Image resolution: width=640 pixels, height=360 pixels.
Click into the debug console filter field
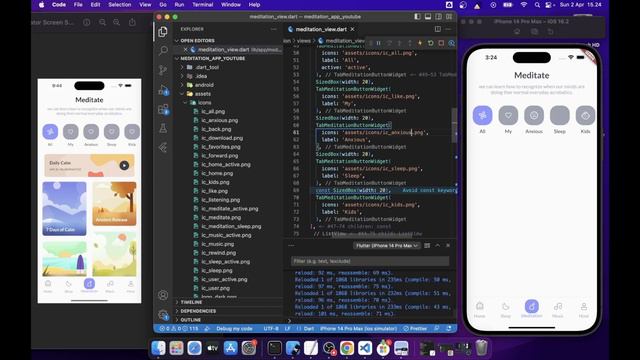[370, 261]
